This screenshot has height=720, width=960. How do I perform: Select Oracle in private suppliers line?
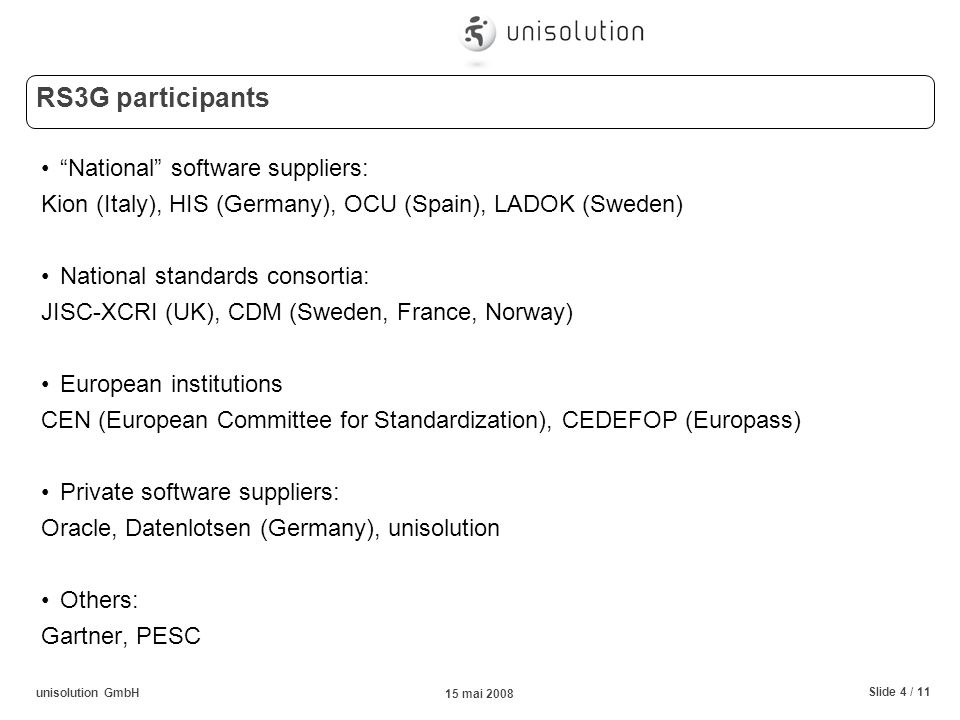click(x=78, y=528)
